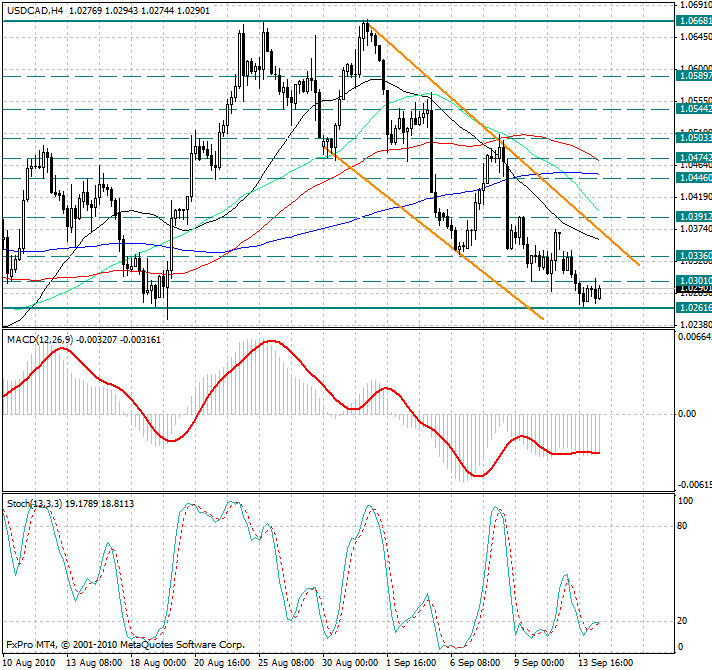The width and height of the screenshot is (712, 670).
Task: Select the Stoch(12,3,3) indicator label
Action: point(32,502)
